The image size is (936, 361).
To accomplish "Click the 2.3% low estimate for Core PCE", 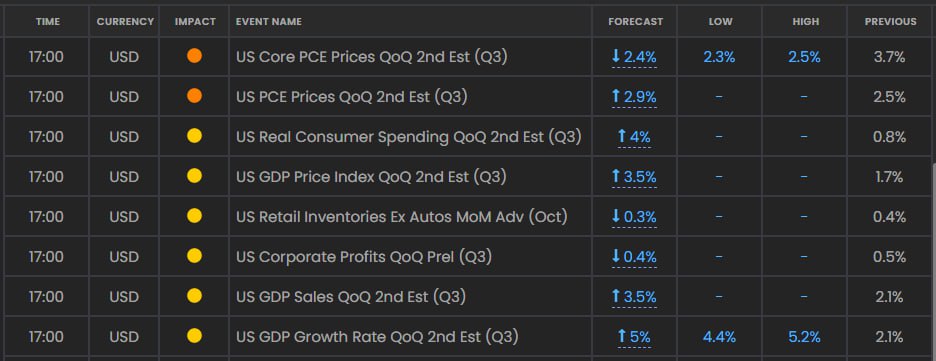I will point(719,57).
